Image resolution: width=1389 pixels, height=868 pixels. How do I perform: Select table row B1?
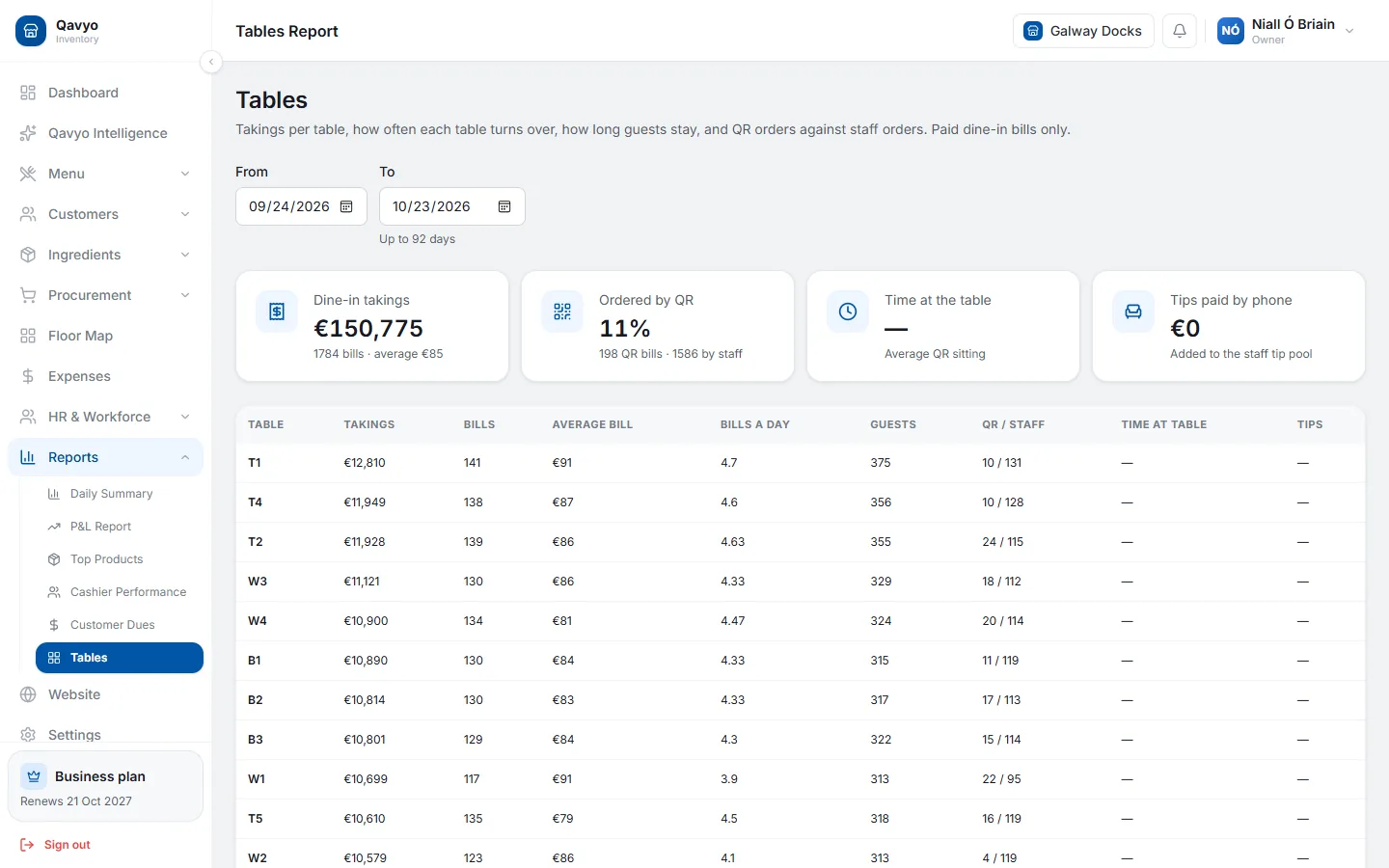coord(801,661)
